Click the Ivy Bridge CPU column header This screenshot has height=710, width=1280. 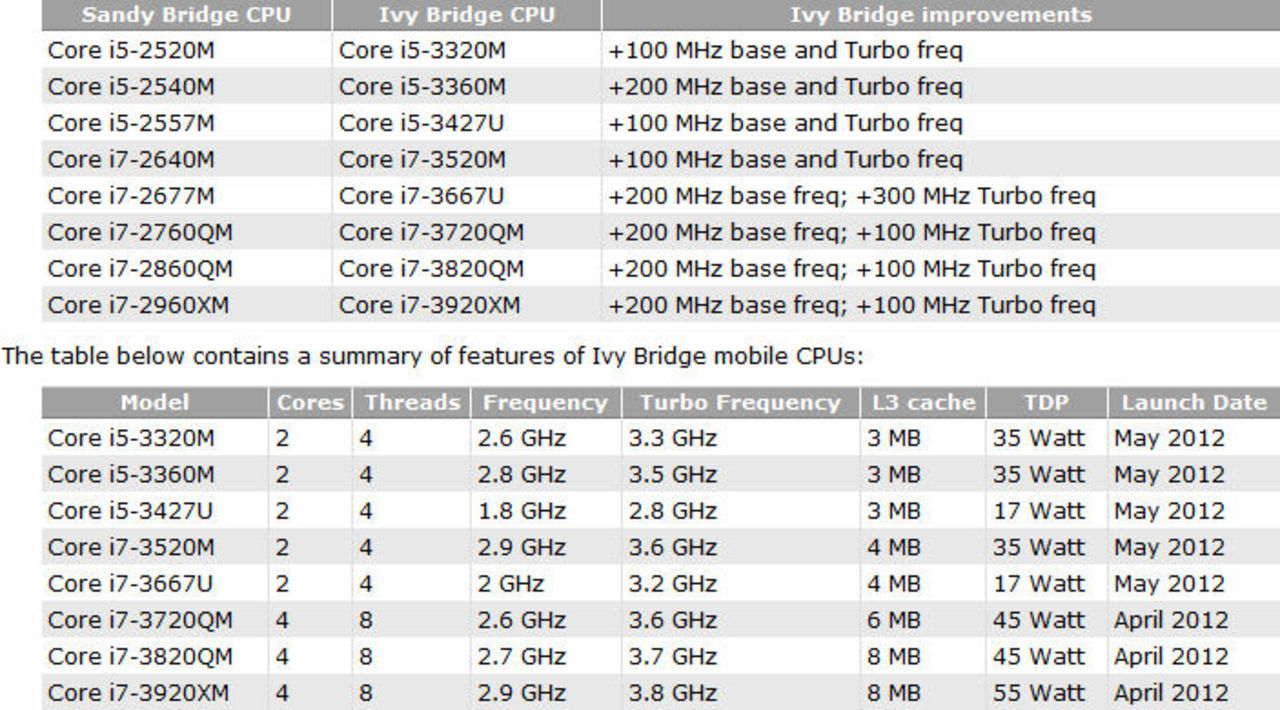[466, 15]
